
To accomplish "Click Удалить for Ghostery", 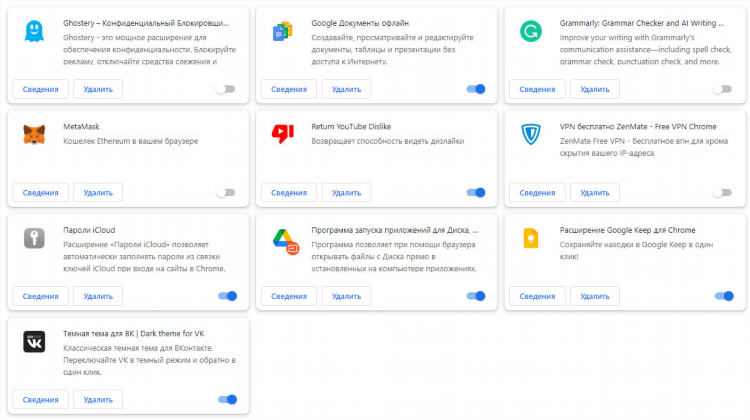I will pos(98,89).
